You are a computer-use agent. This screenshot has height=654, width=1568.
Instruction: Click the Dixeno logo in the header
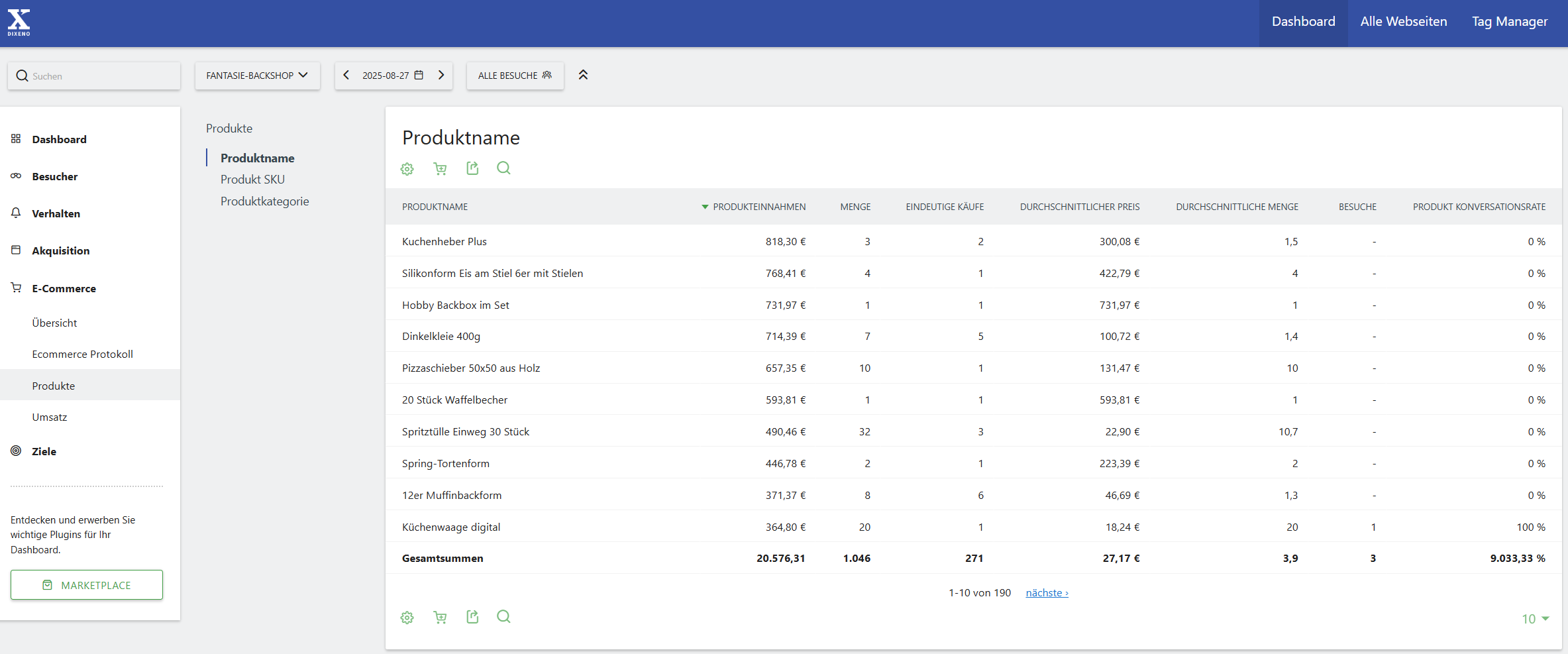(19, 23)
